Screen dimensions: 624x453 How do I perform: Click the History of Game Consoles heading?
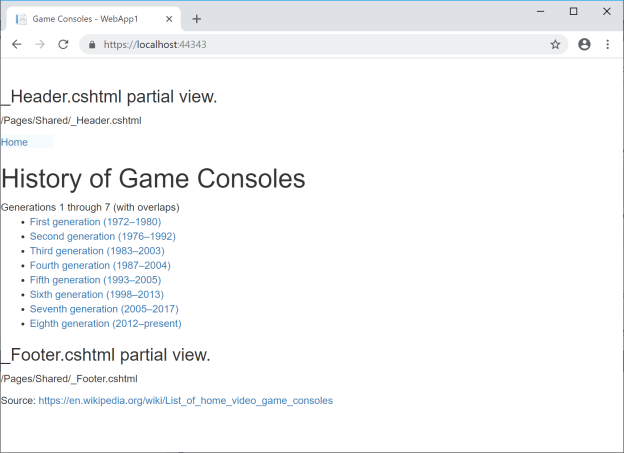point(153,178)
